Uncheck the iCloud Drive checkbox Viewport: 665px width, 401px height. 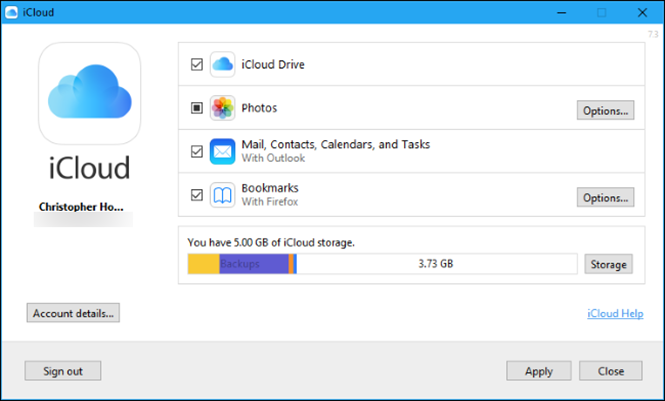pyautogui.click(x=196, y=64)
